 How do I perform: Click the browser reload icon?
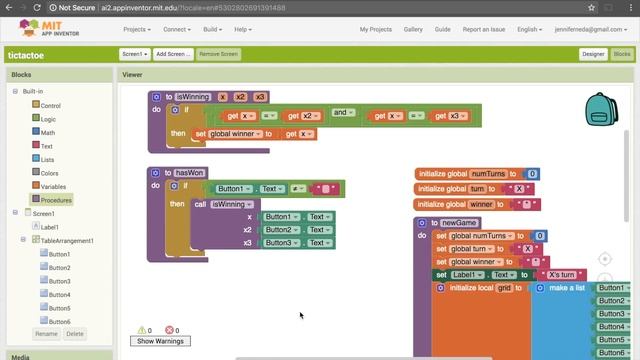click(37, 7)
